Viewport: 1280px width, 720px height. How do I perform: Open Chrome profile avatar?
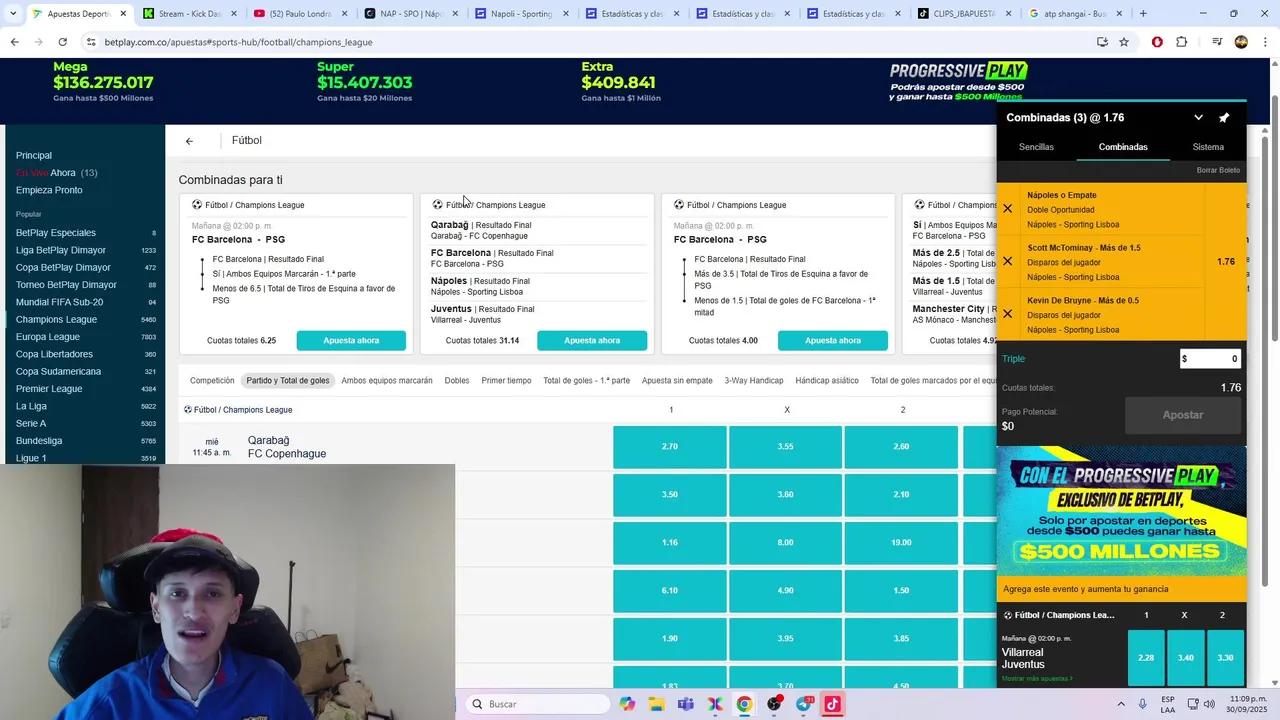coord(1241,42)
